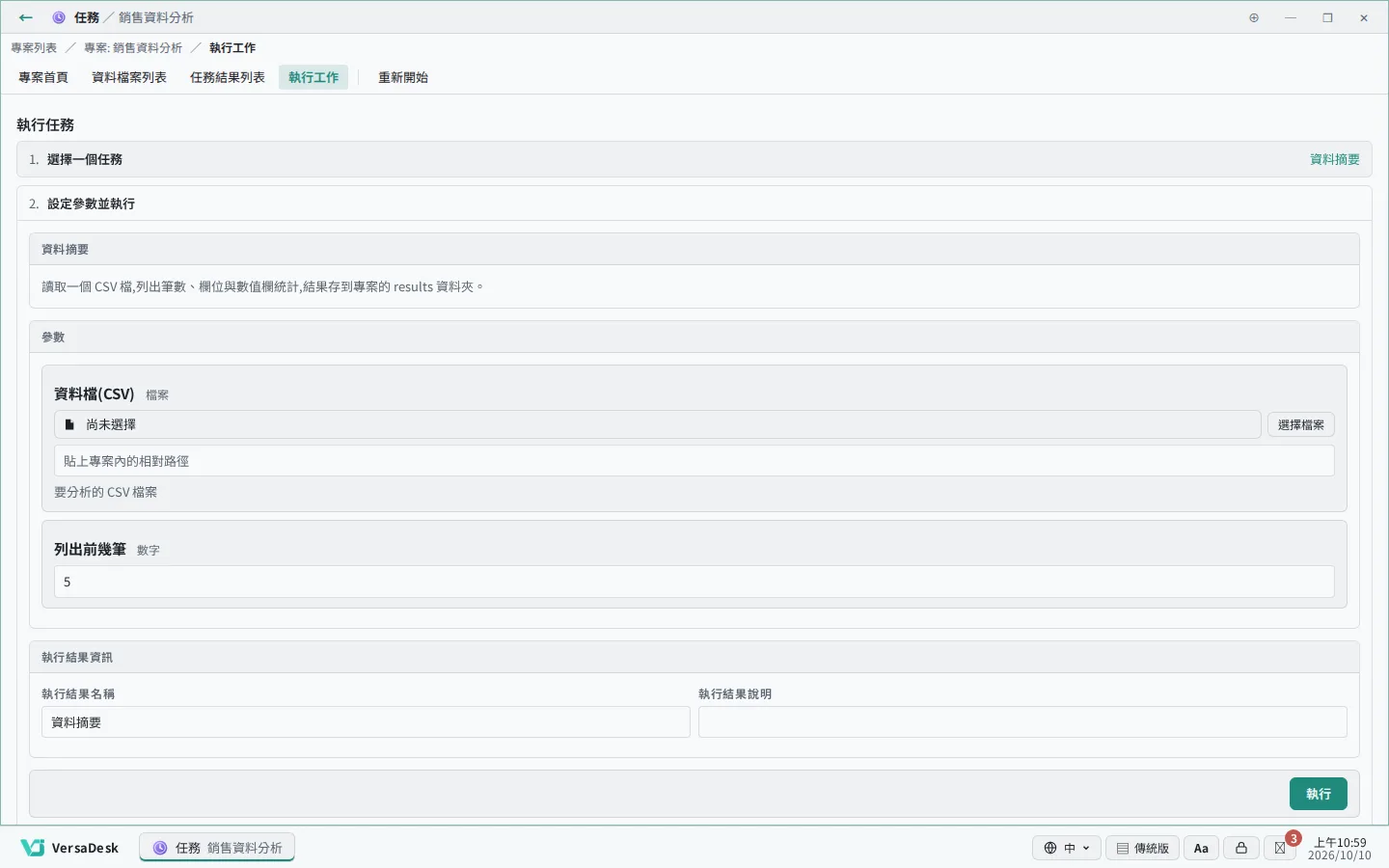
Task: Switch to 資料檔案列表 tab
Action: point(129,77)
